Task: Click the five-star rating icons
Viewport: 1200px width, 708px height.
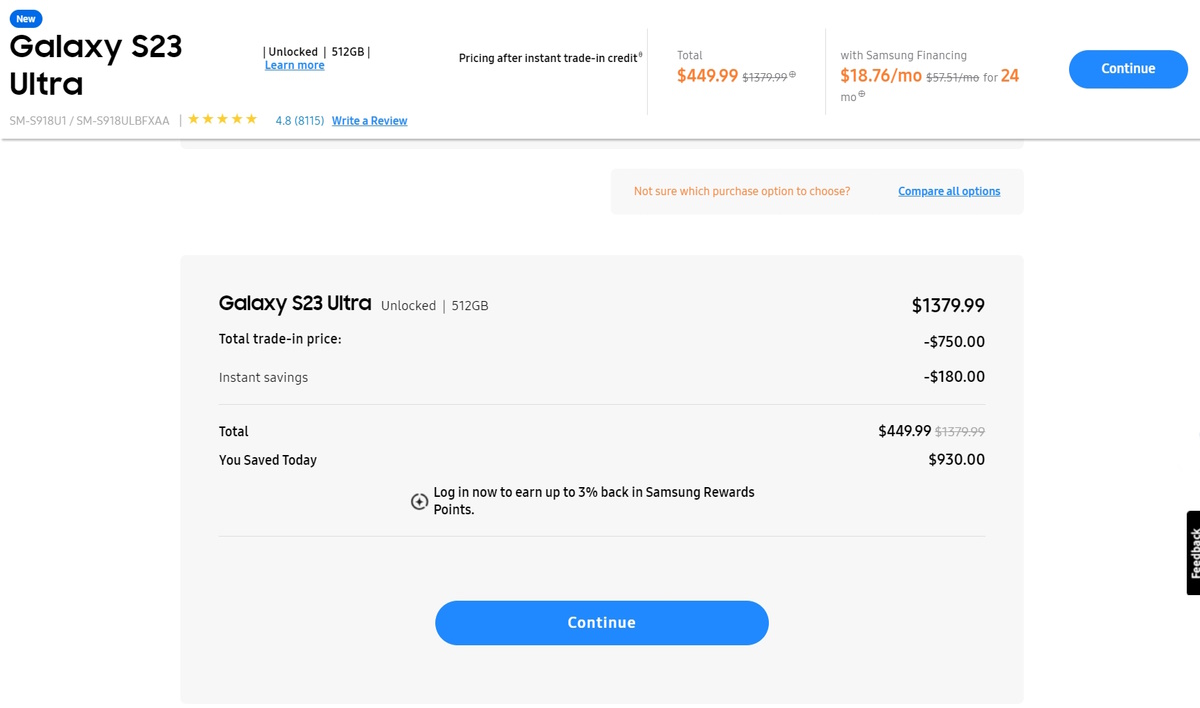Action: click(x=223, y=120)
